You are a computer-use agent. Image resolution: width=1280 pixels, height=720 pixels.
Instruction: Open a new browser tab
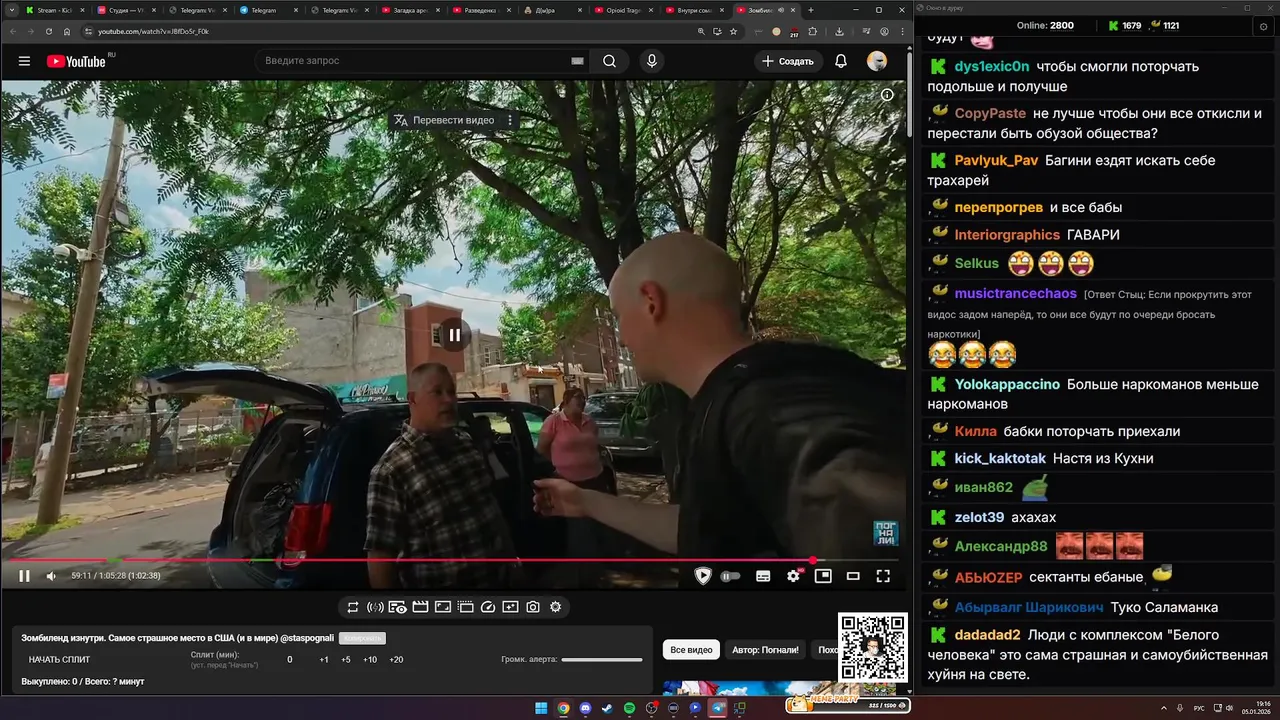[811, 10]
